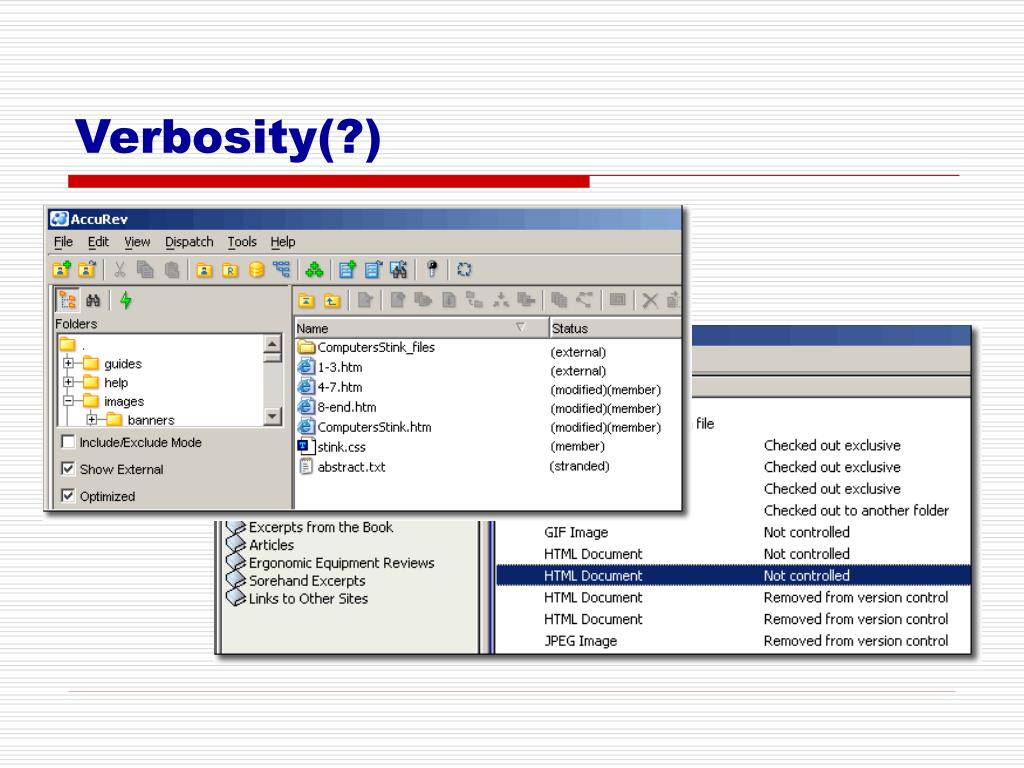
Task: Select the folder tree view icon
Action: 67,300
